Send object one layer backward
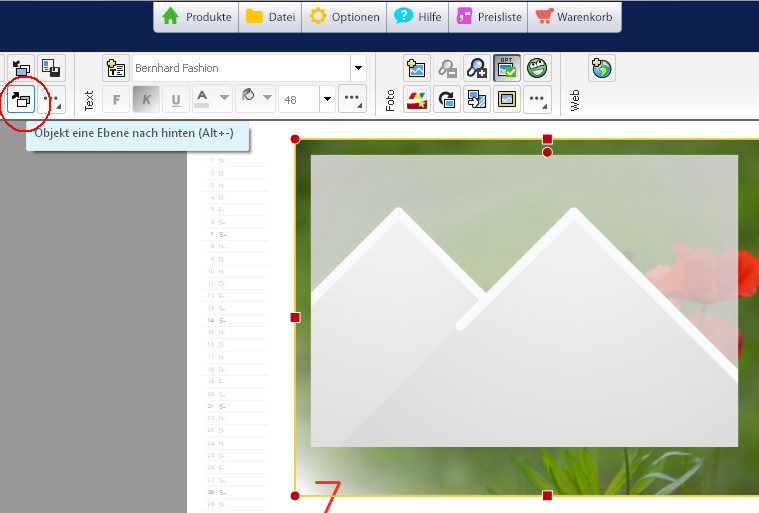This screenshot has width=759, height=513. pyautogui.click(x=21, y=99)
